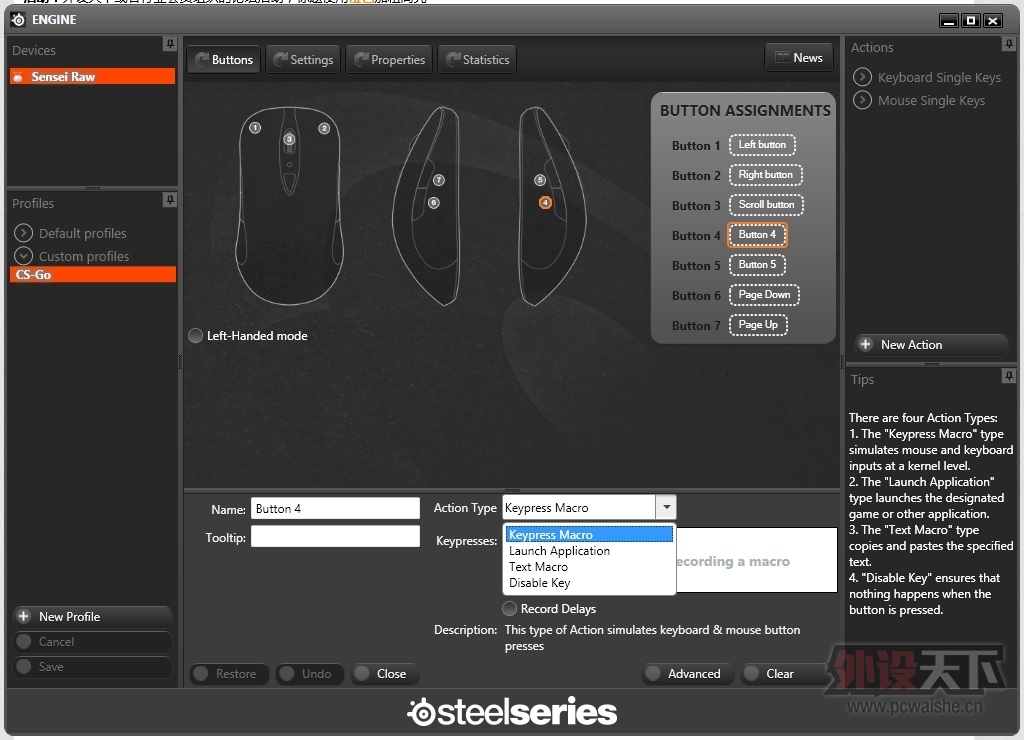Expand Default profiles group

coord(23,233)
